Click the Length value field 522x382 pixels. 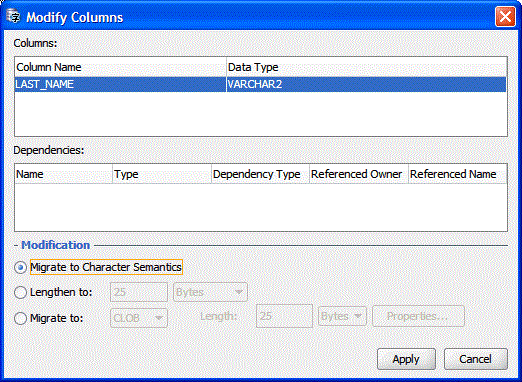[284, 316]
